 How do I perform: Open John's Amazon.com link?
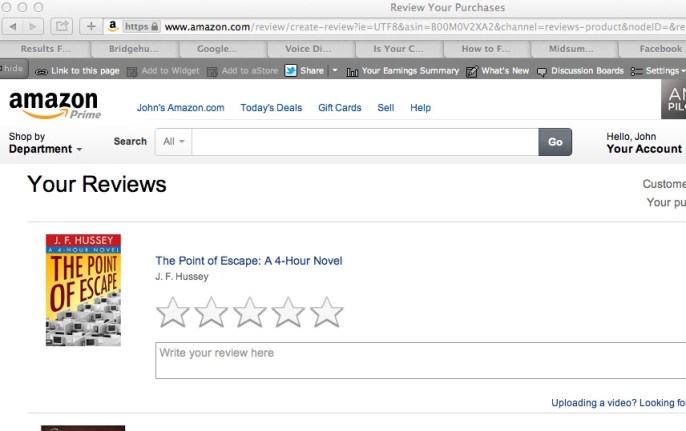[x=180, y=108]
